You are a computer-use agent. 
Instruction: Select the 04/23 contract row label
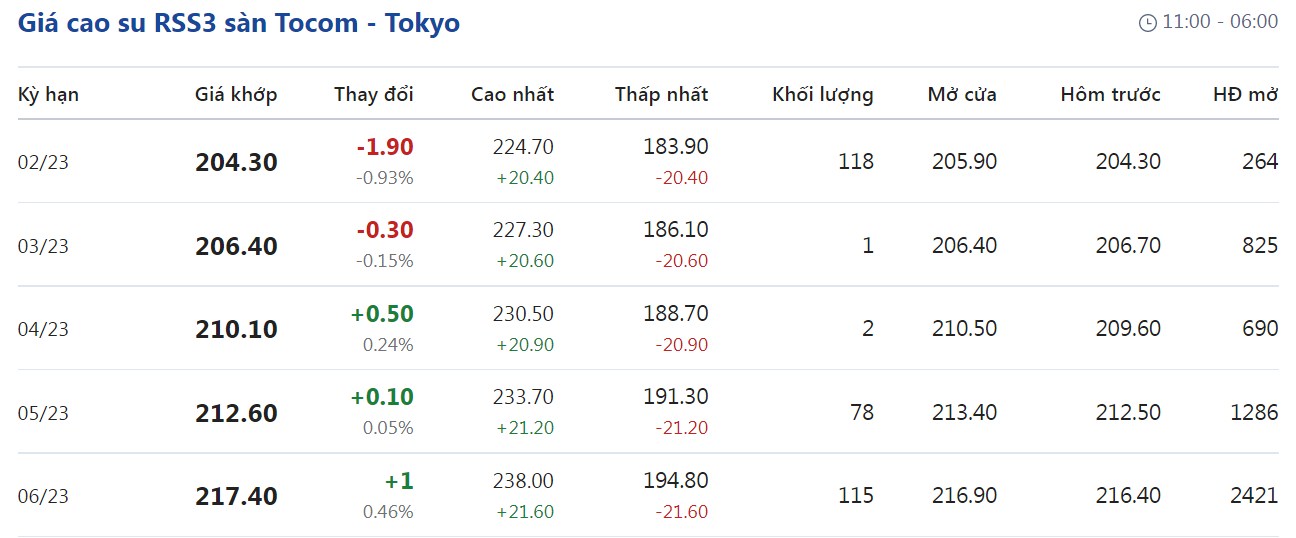pos(43,329)
